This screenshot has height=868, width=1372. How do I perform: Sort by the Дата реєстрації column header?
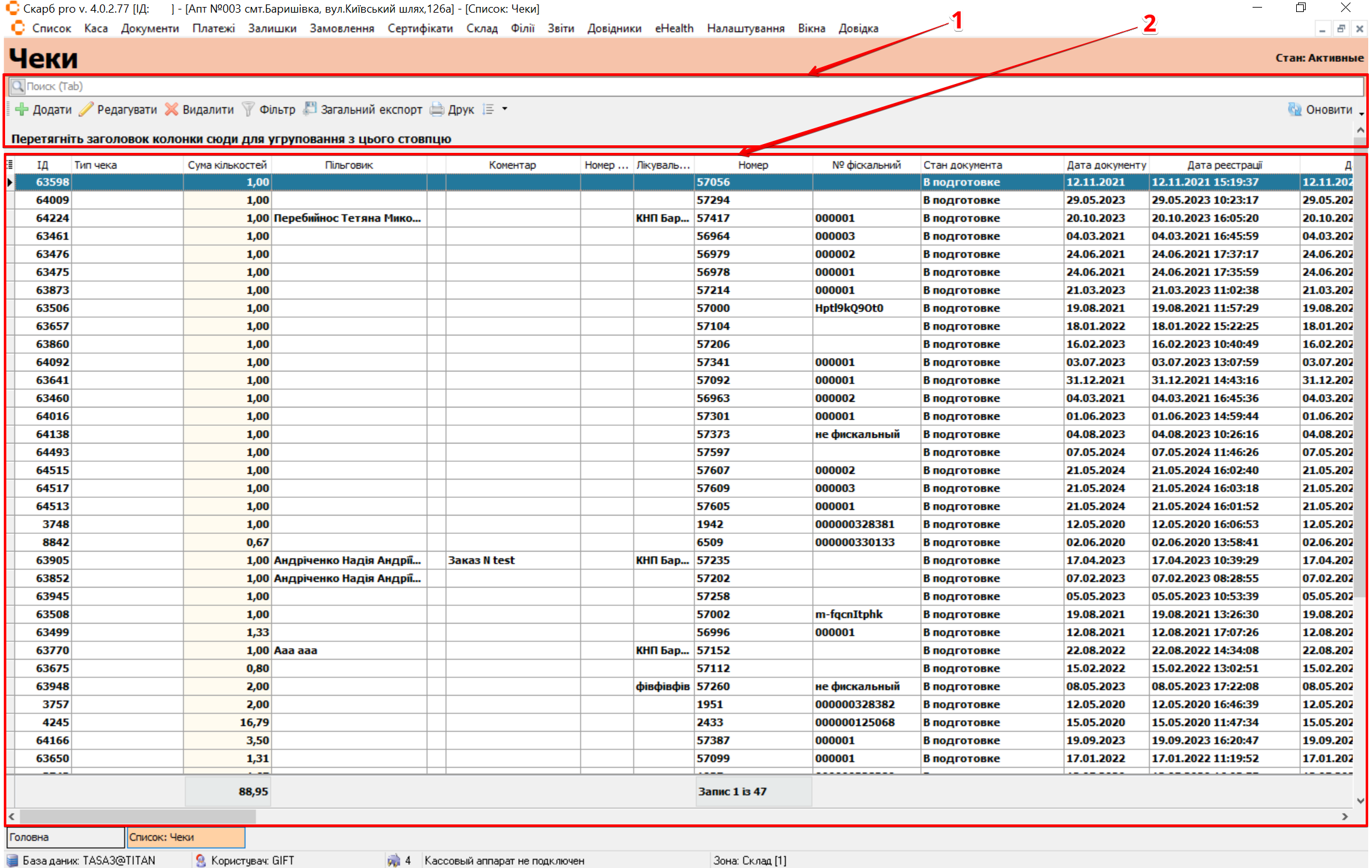[x=1224, y=165]
